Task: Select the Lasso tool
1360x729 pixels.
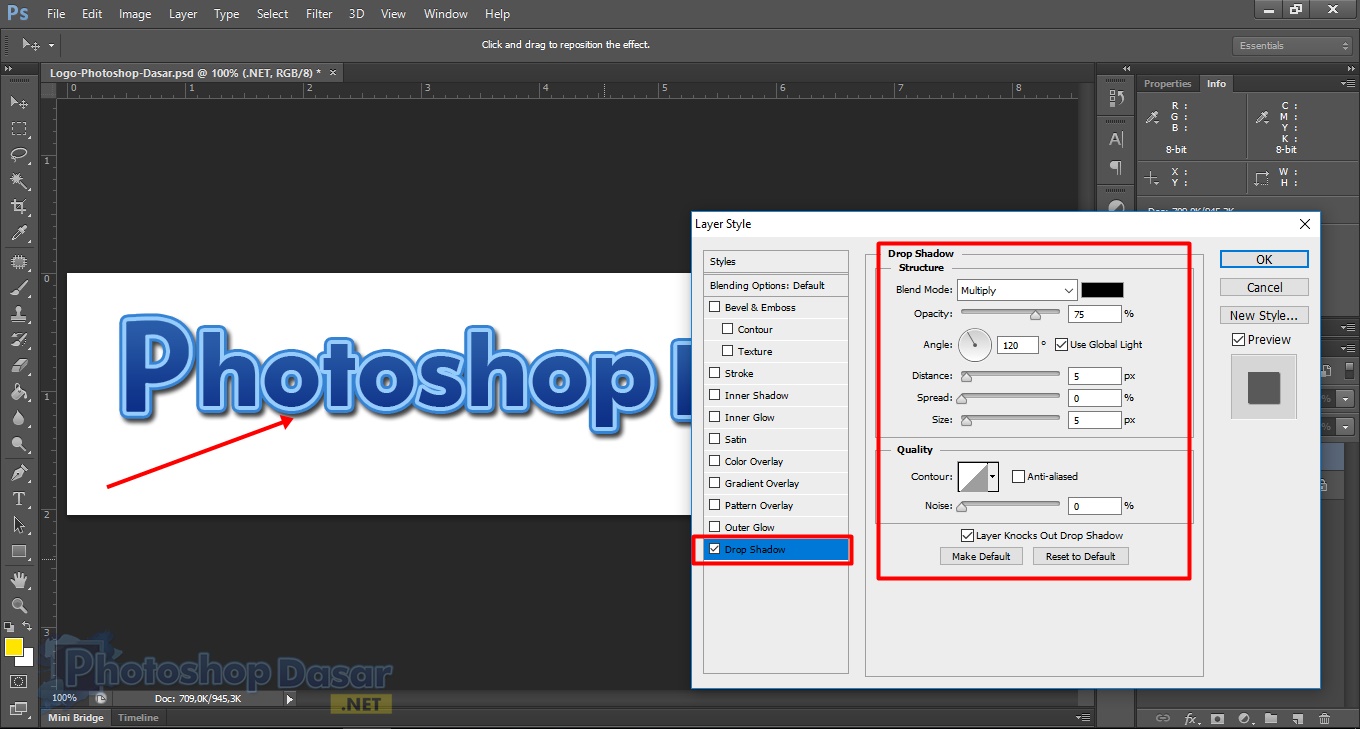Action: coord(19,154)
